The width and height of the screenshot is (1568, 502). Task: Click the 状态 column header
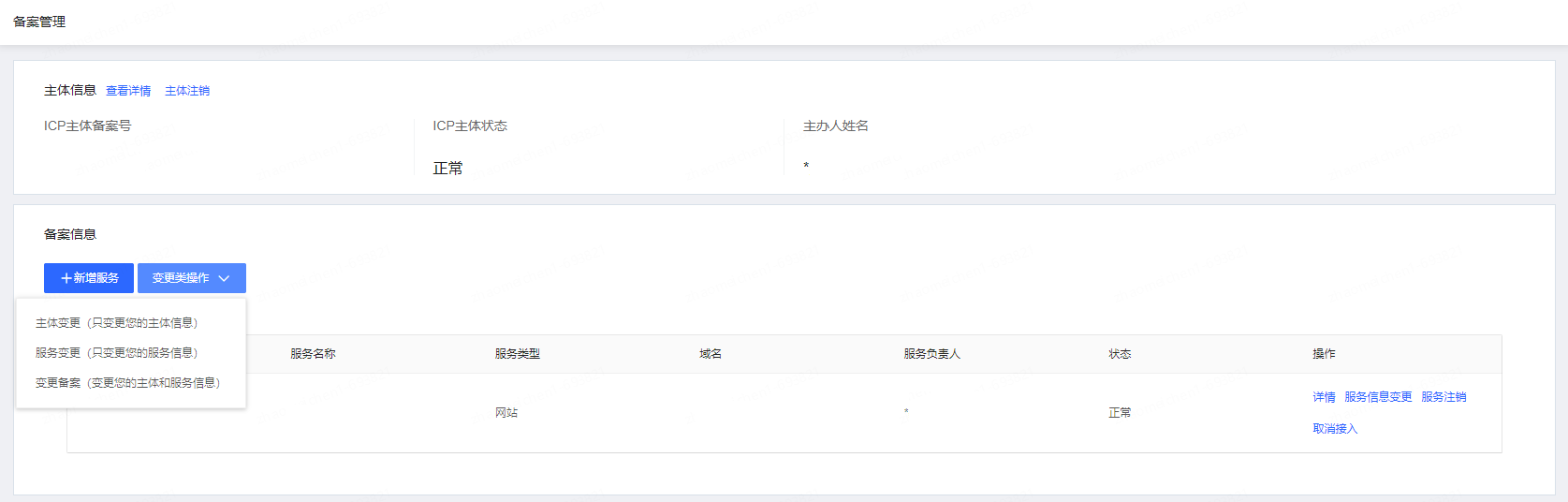(x=1120, y=354)
